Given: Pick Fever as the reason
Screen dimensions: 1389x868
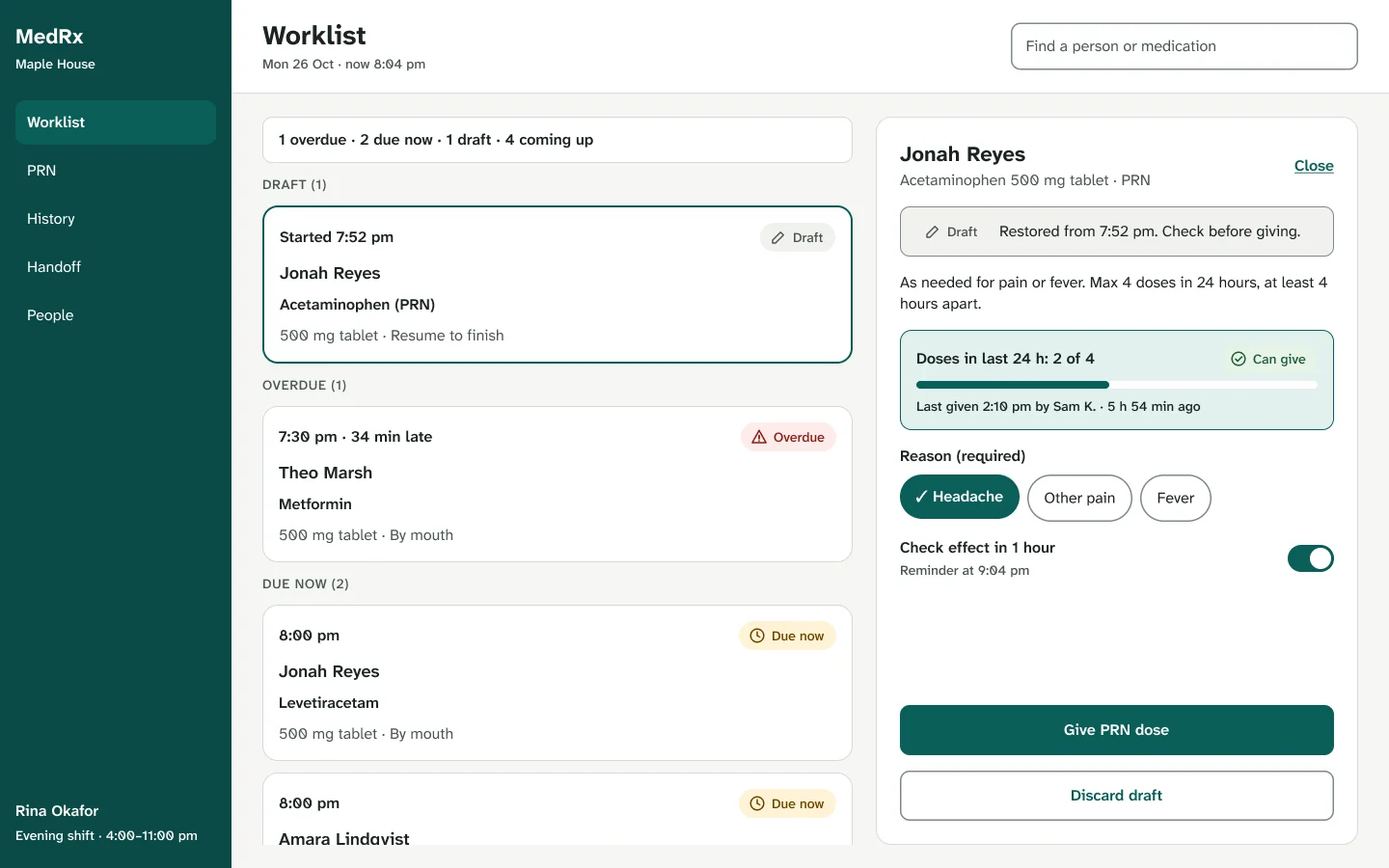Looking at the screenshot, I should (1176, 498).
